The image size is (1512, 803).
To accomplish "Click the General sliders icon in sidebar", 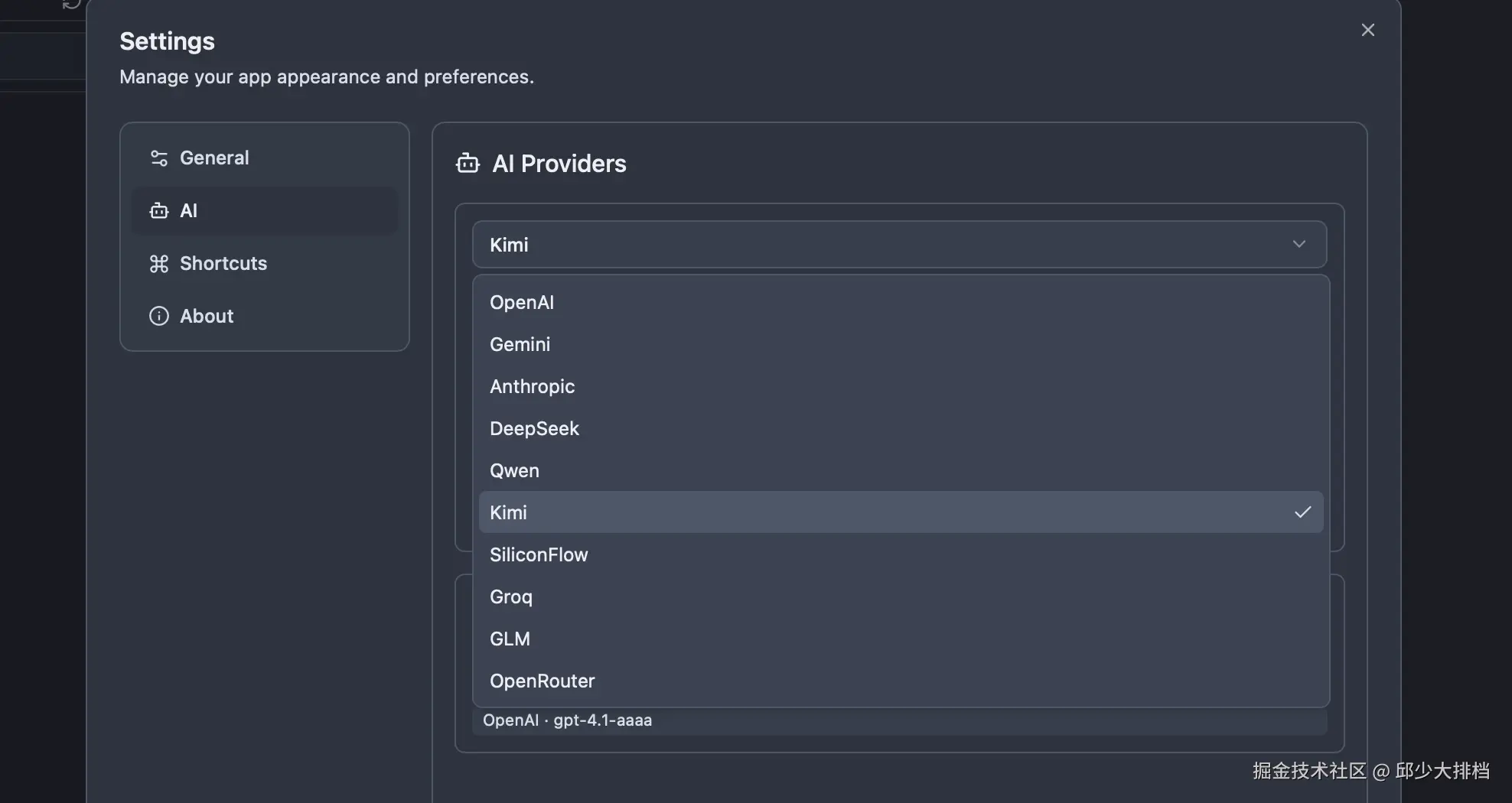I will [159, 158].
